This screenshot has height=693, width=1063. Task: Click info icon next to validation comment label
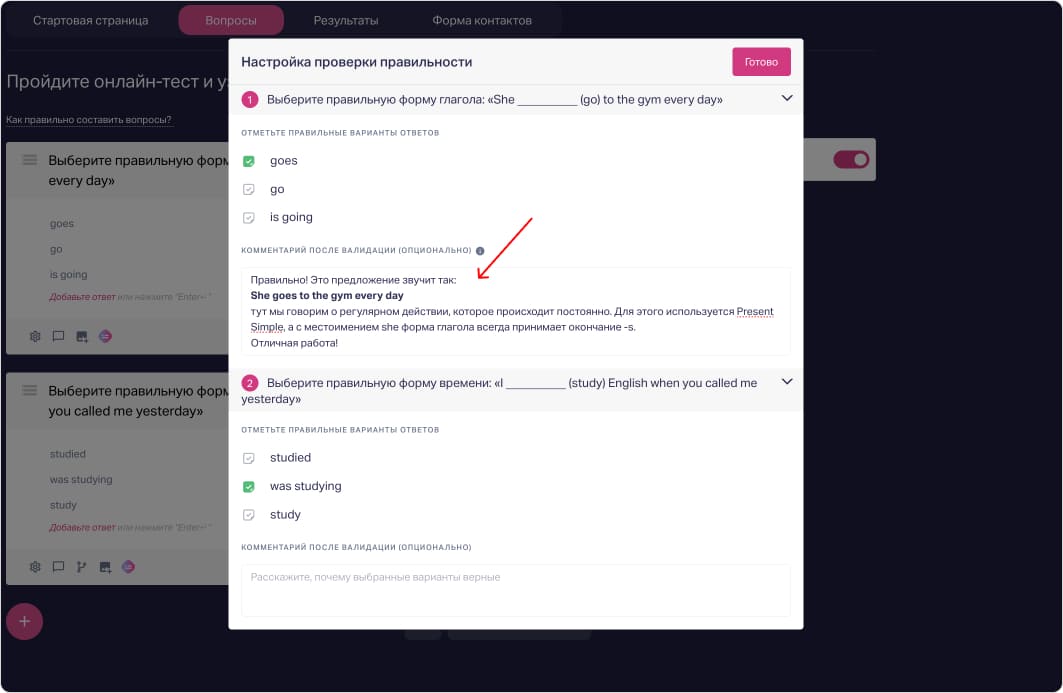point(480,251)
